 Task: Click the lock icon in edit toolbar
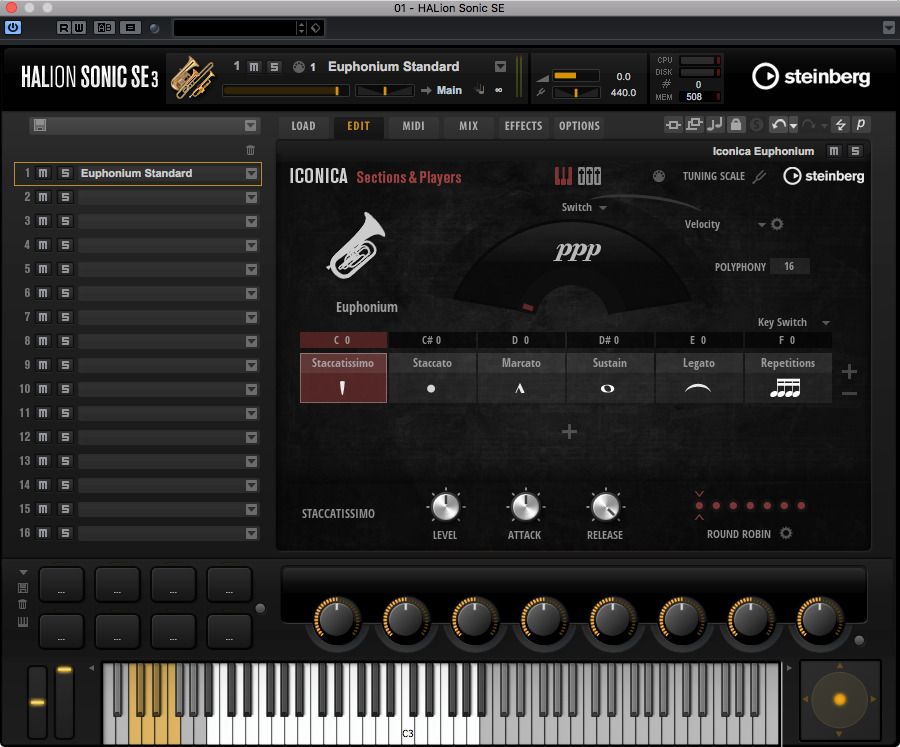(735, 125)
